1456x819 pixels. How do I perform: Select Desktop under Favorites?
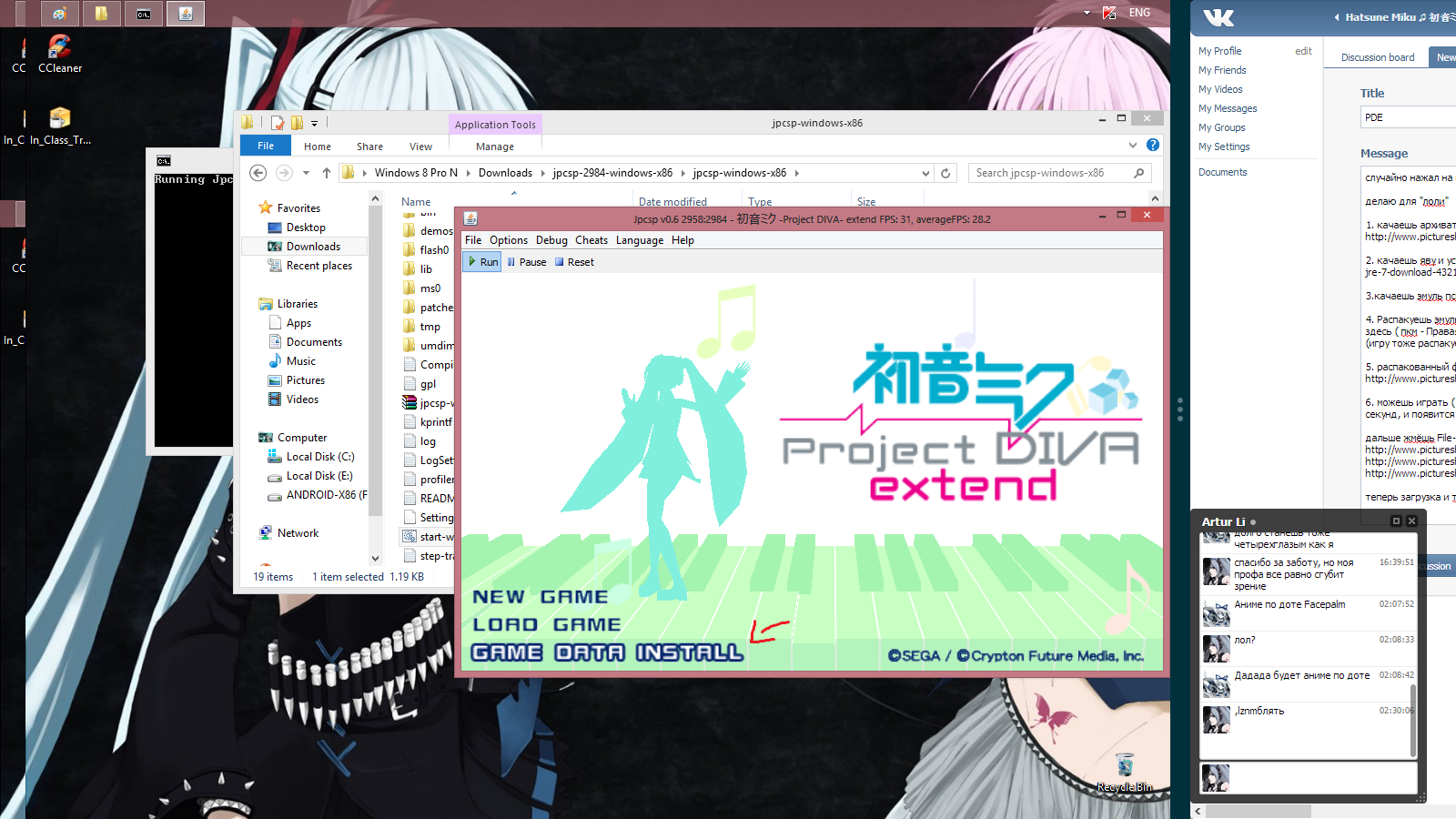click(x=306, y=227)
